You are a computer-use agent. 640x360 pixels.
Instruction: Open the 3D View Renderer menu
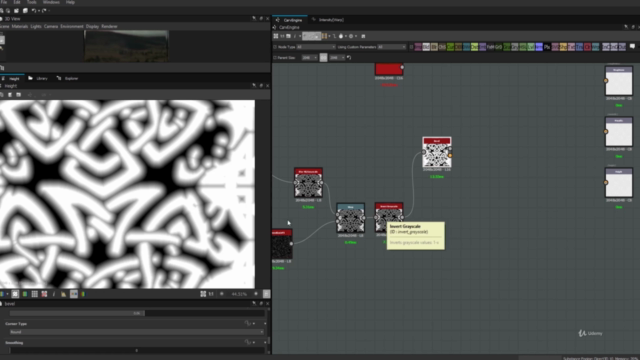[x=109, y=26]
